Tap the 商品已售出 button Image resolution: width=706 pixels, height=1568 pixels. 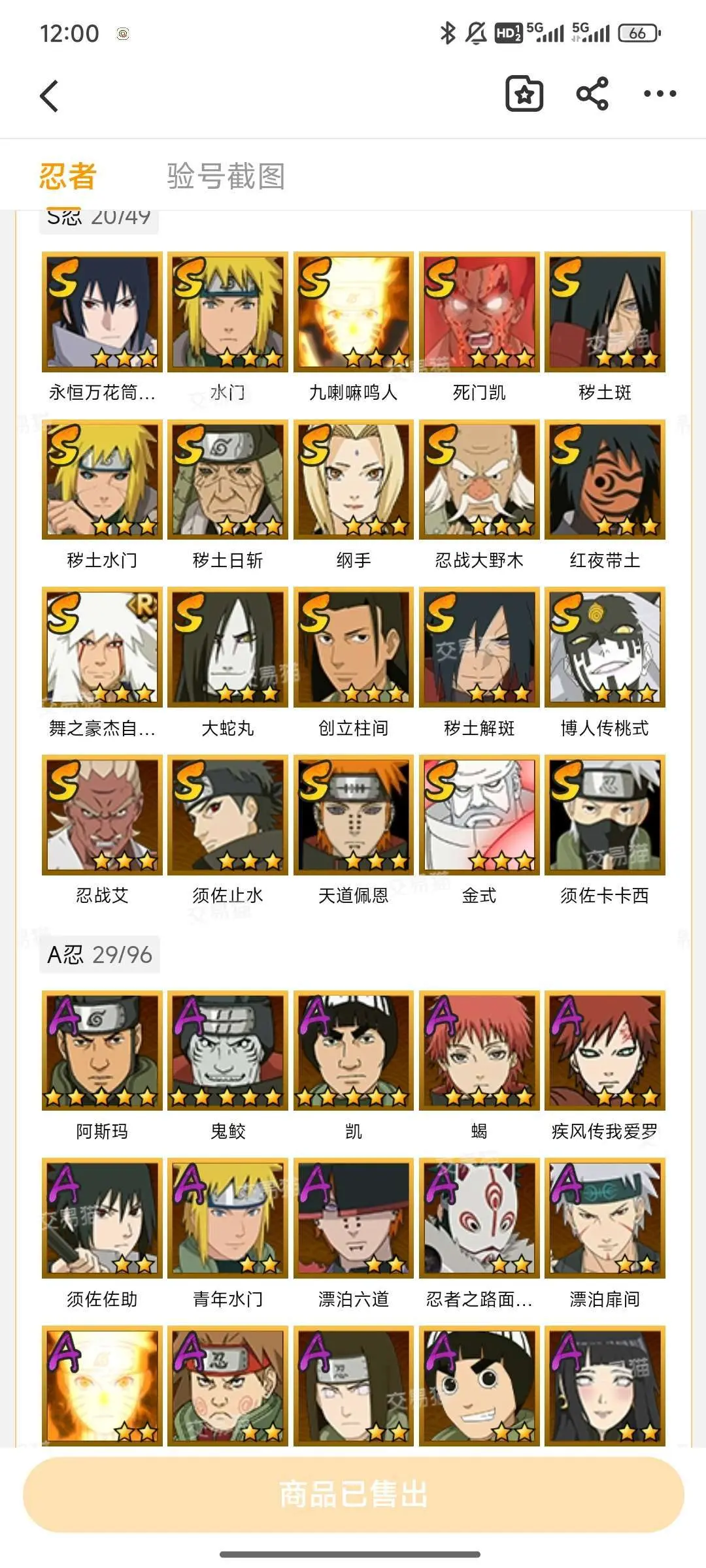[x=353, y=1494]
